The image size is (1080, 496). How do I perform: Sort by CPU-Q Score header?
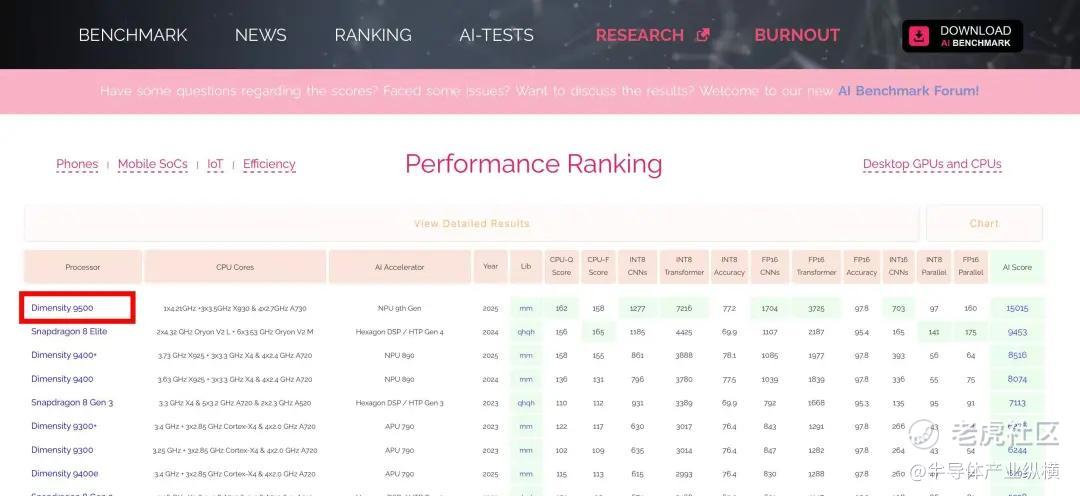tap(561, 267)
